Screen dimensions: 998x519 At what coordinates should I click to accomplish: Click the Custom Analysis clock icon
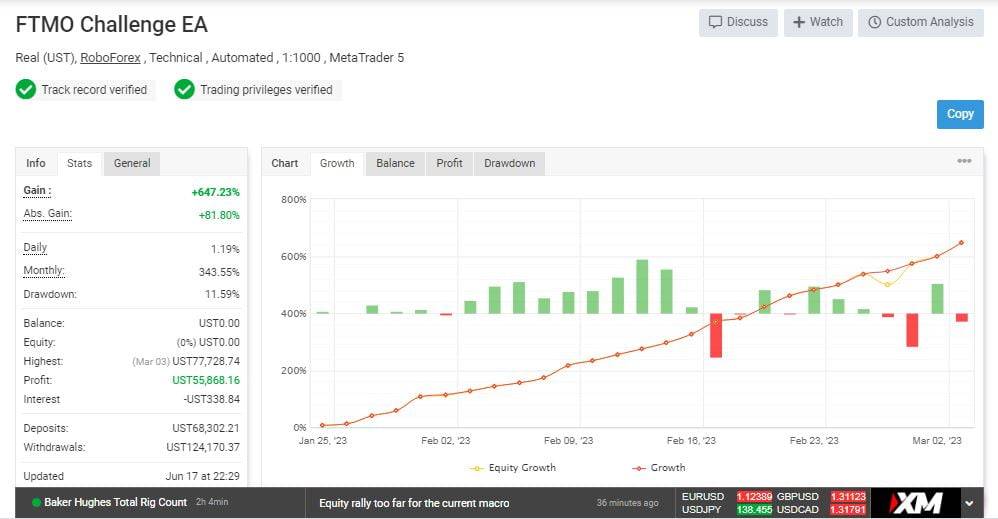click(x=874, y=22)
